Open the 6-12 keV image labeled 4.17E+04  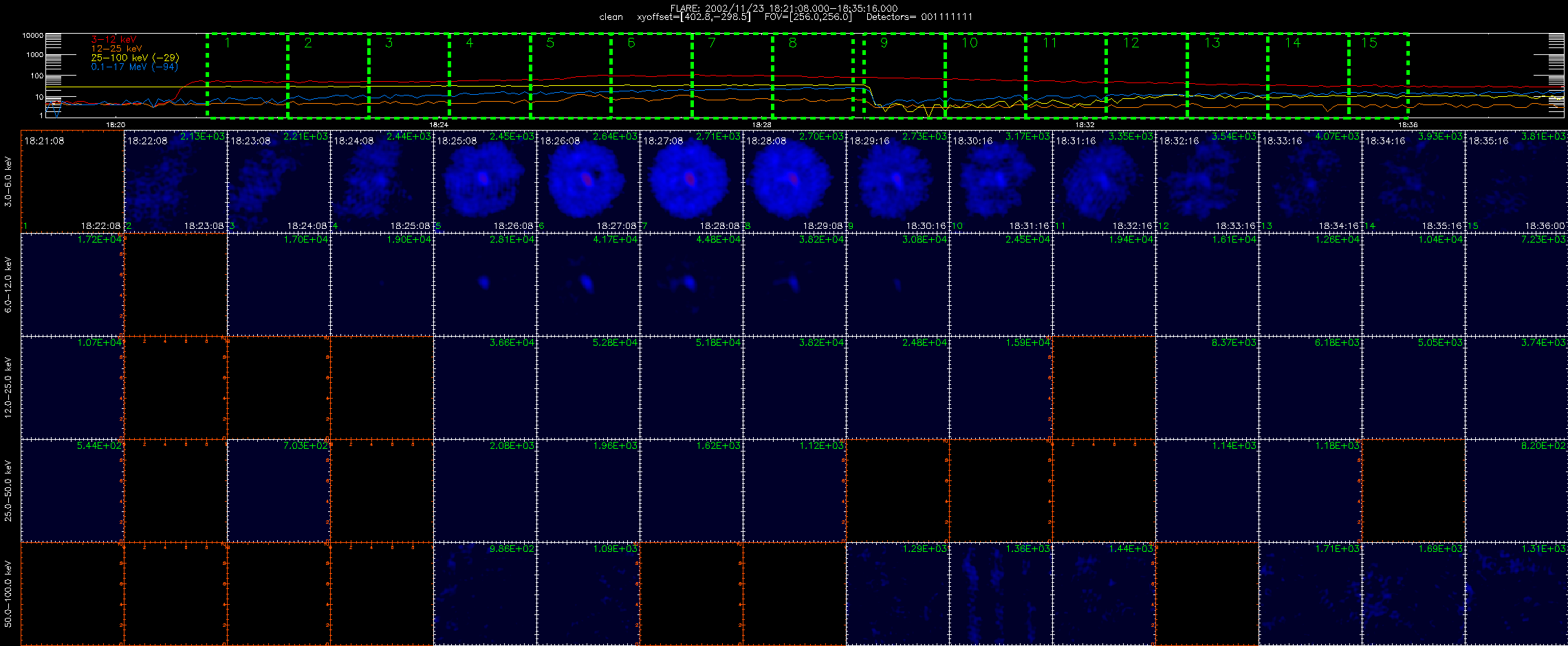click(588, 285)
